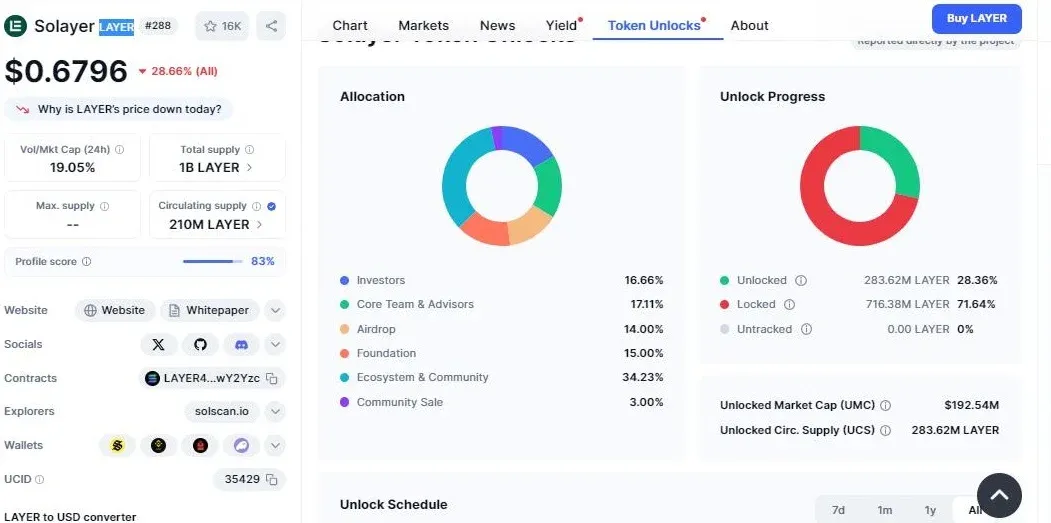Select the 7d unlock schedule range

[839, 510]
